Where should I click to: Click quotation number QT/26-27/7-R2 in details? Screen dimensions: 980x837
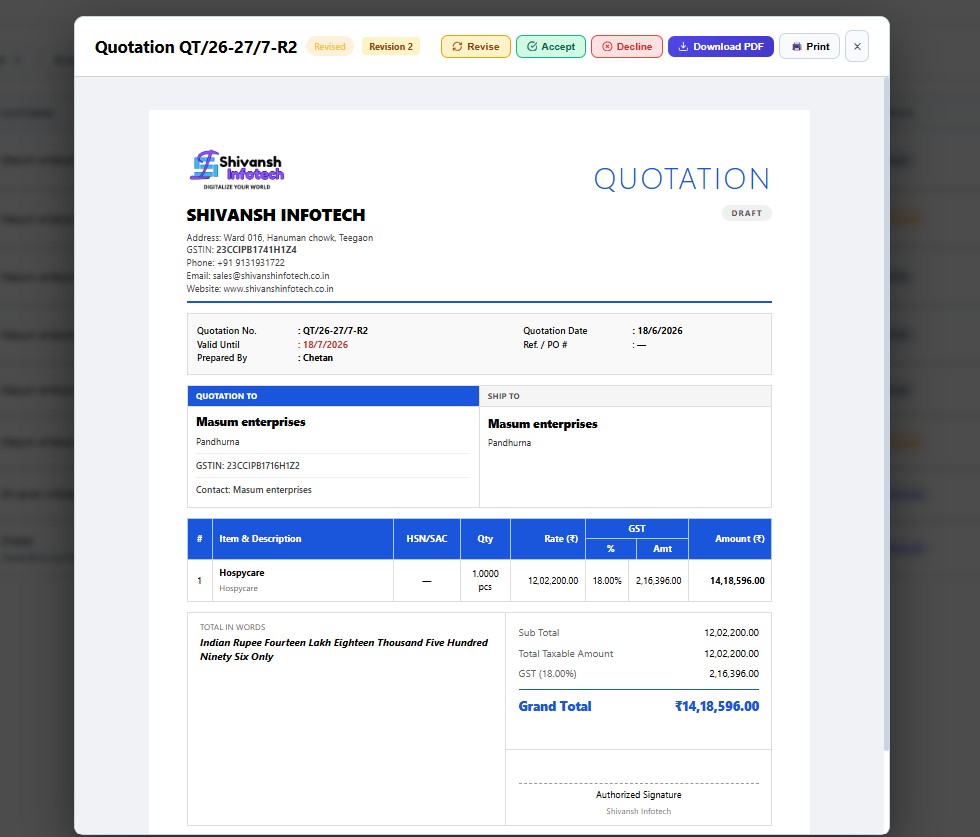click(x=335, y=331)
